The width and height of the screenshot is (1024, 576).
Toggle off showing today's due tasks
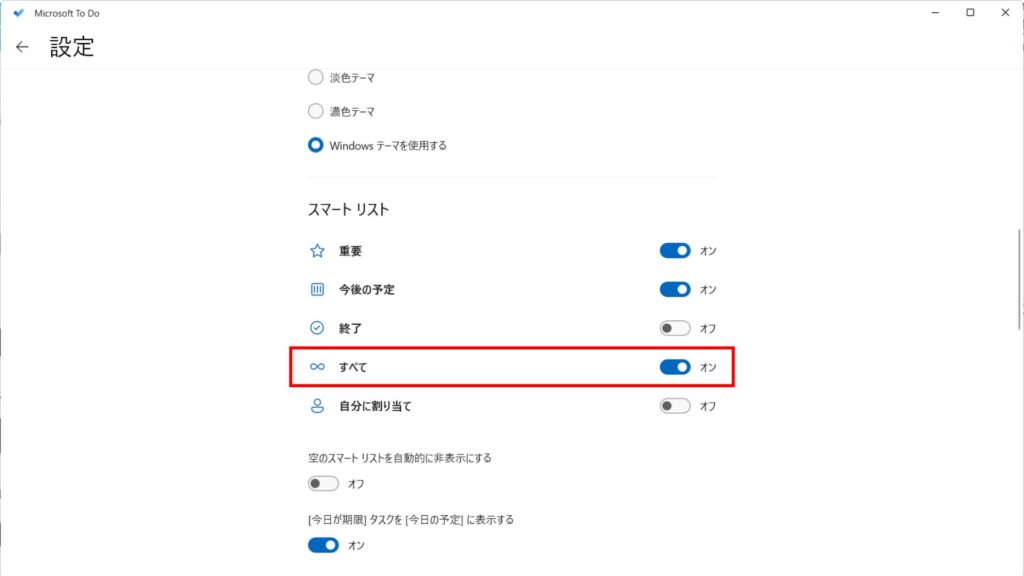coord(323,545)
